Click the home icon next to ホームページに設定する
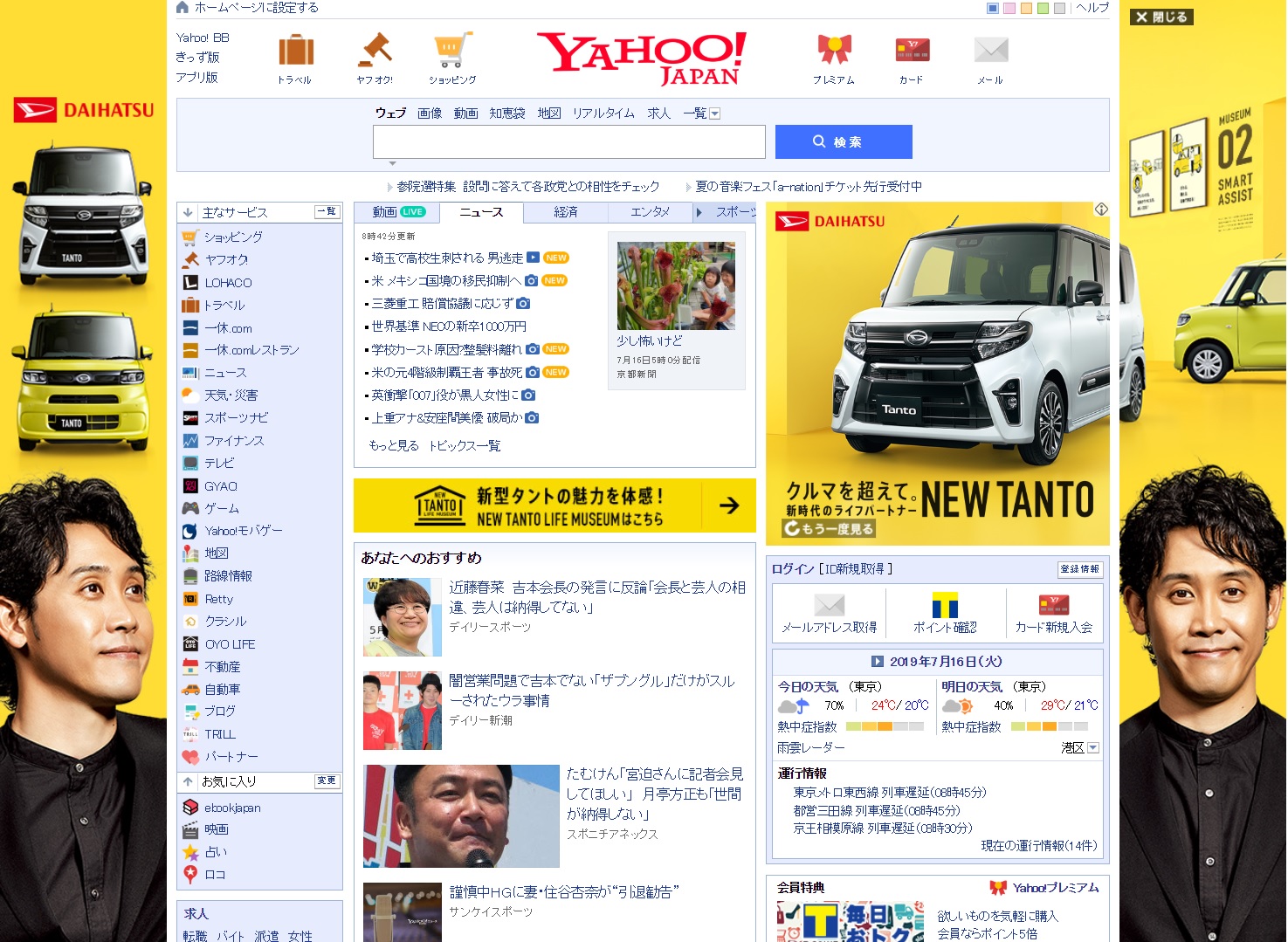Screen dimensions: 1288x942 point(183,7)
